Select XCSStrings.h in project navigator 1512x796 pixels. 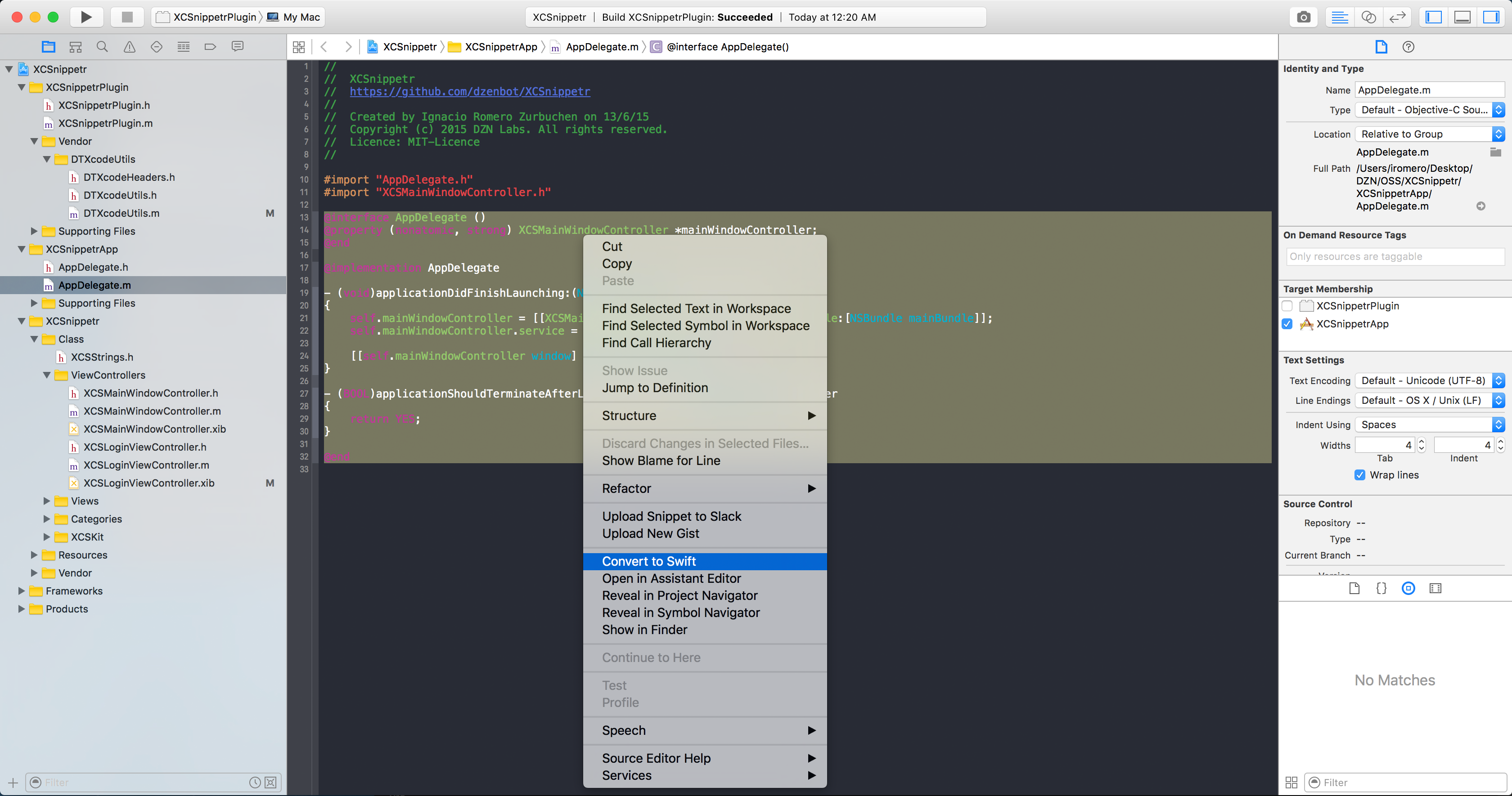102,357
